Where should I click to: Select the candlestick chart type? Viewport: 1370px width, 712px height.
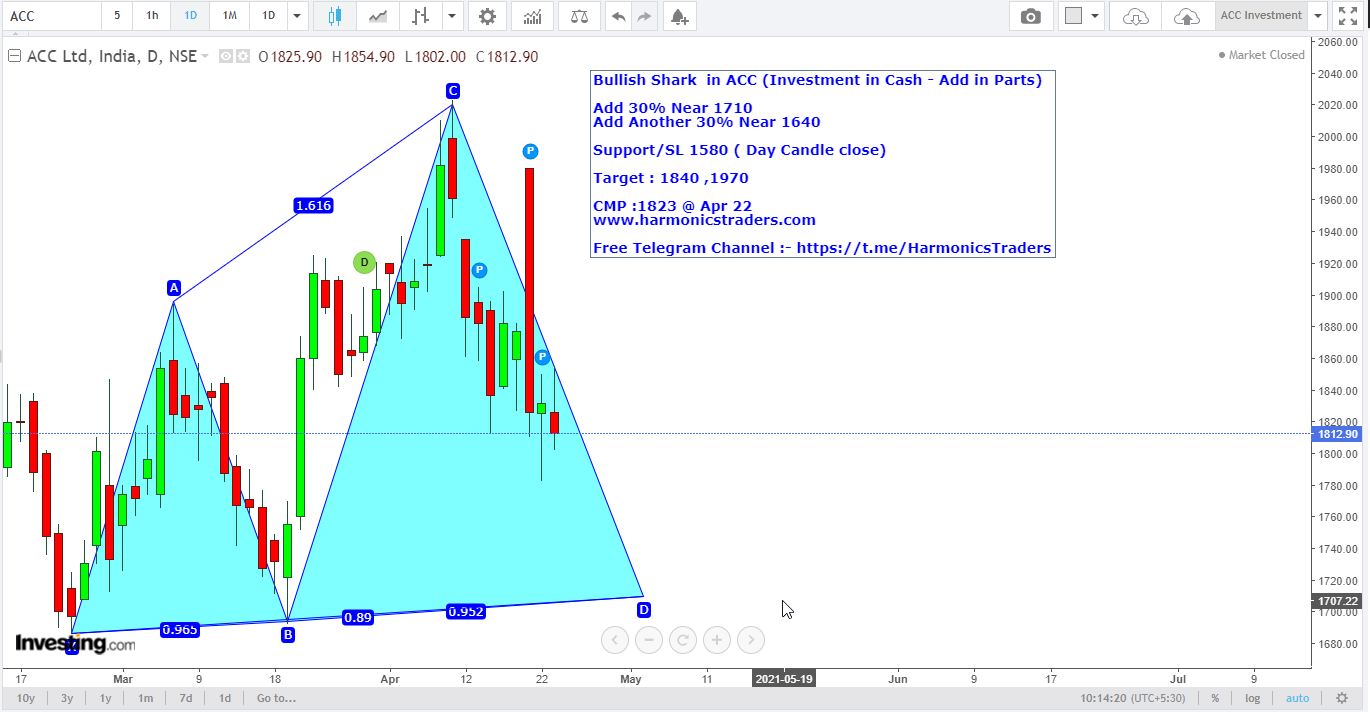pyautogui.click(x=334, y=16)
